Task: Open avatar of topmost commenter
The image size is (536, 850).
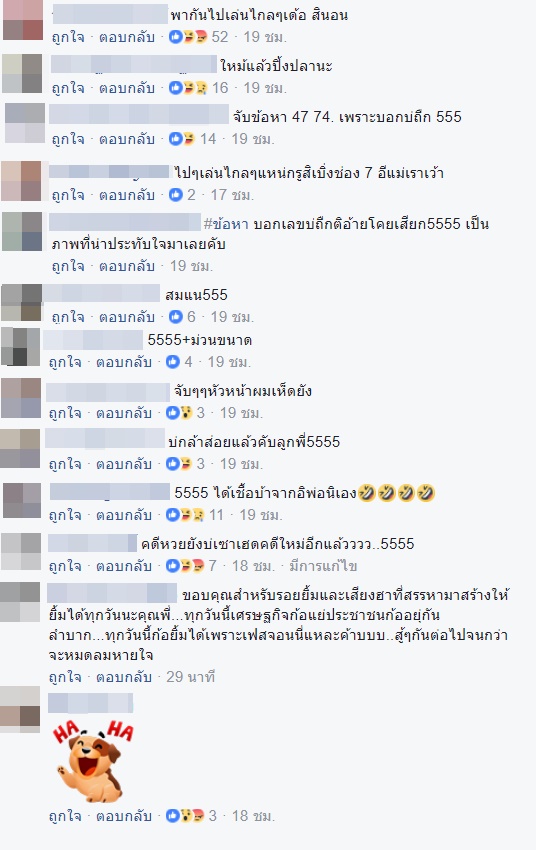Action: tap(22, 20)
